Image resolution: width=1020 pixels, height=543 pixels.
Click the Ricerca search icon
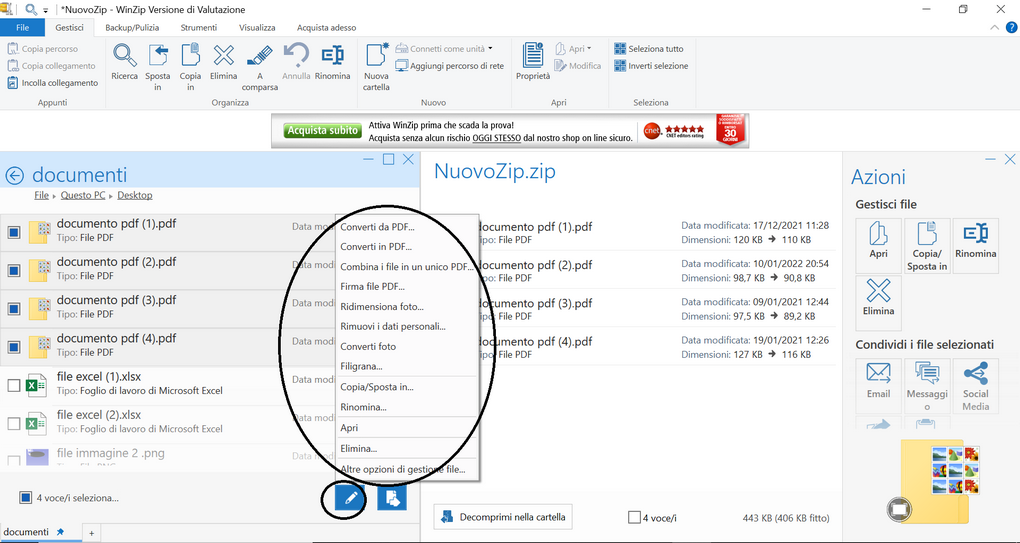pos(124,62)
